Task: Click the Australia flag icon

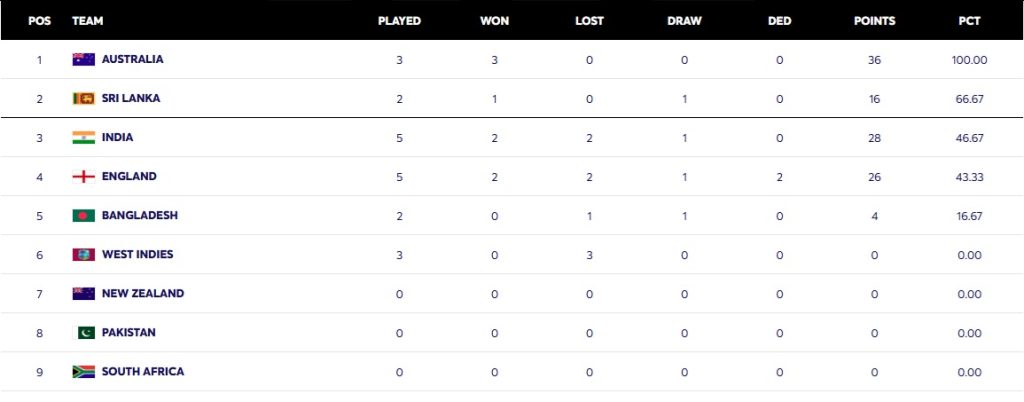Action: [84, 59]
